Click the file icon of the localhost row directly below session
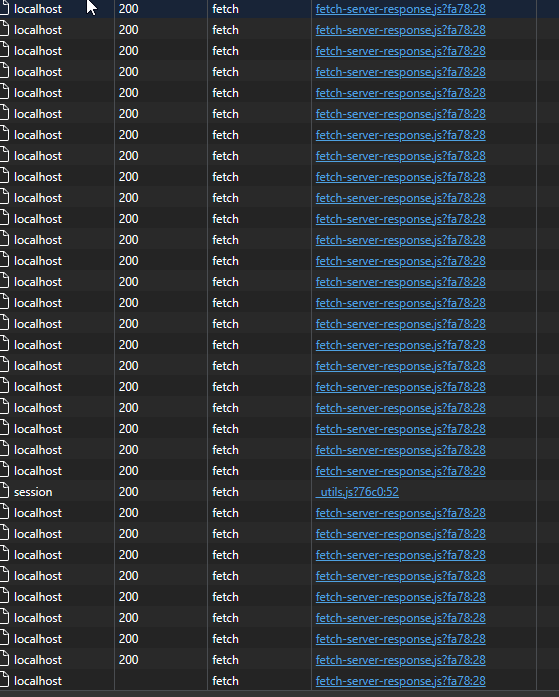 (4, 513)
